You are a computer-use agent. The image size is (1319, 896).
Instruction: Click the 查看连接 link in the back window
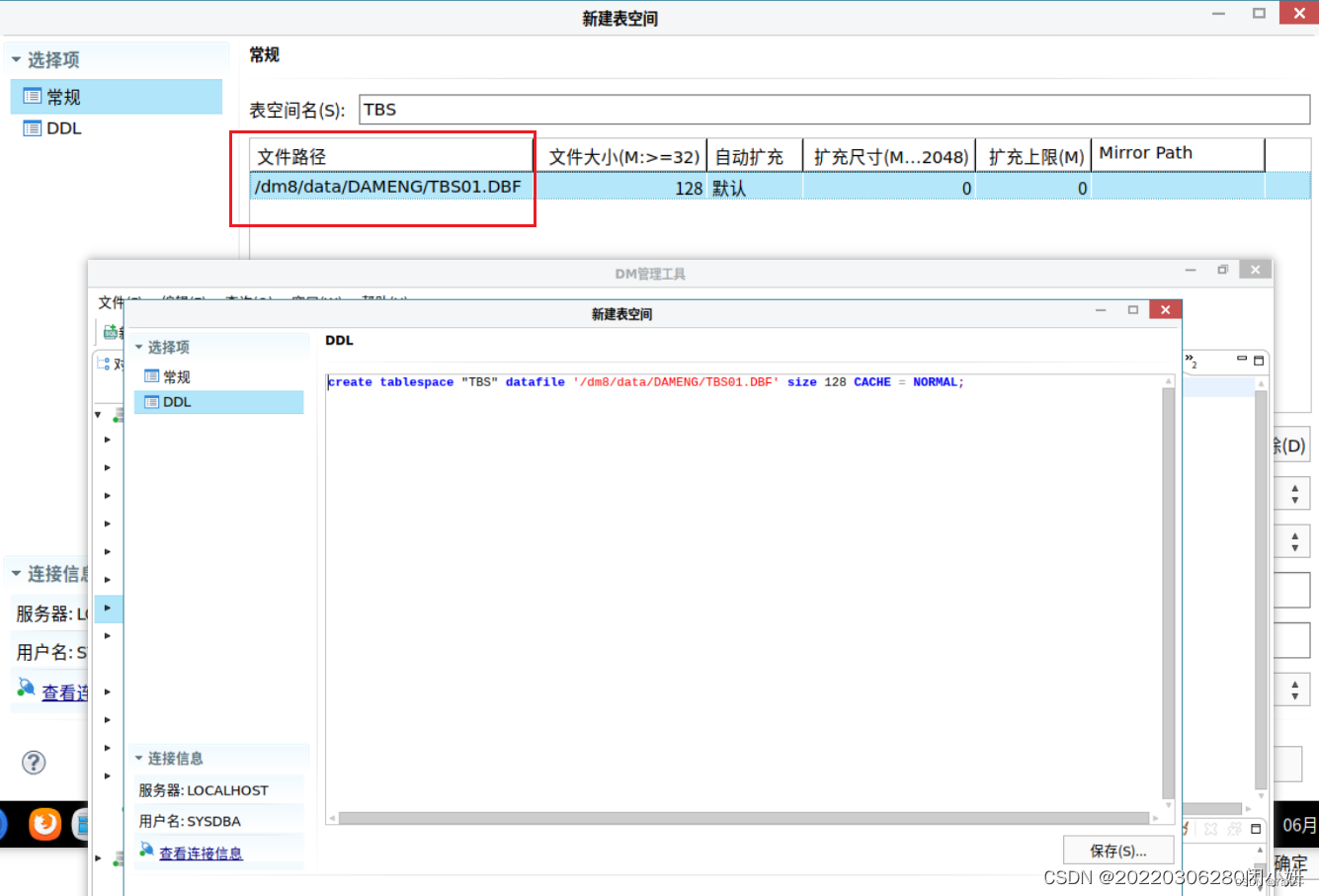coord(64,692)
